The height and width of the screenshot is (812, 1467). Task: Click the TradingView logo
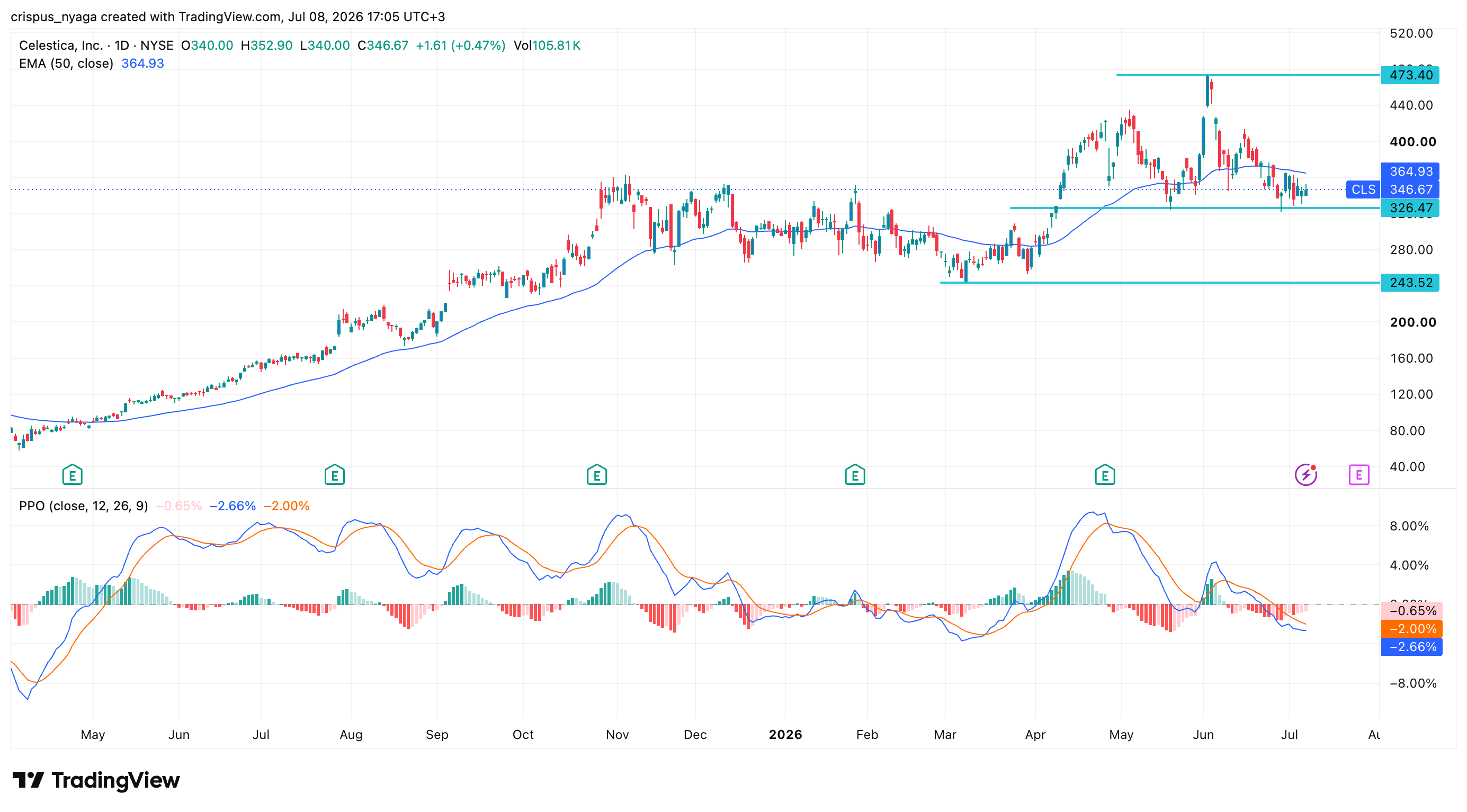click(x=96, y=780)
